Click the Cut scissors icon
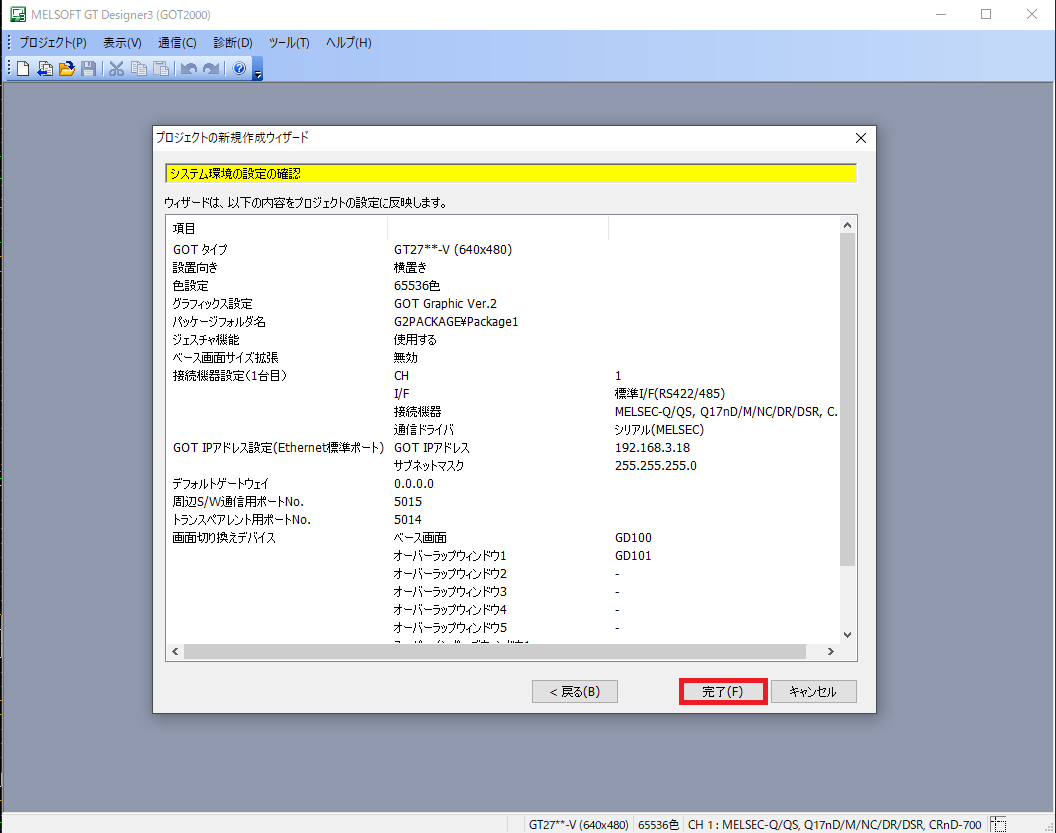The width and height of the screenshot is (1056, 833). 116,69
